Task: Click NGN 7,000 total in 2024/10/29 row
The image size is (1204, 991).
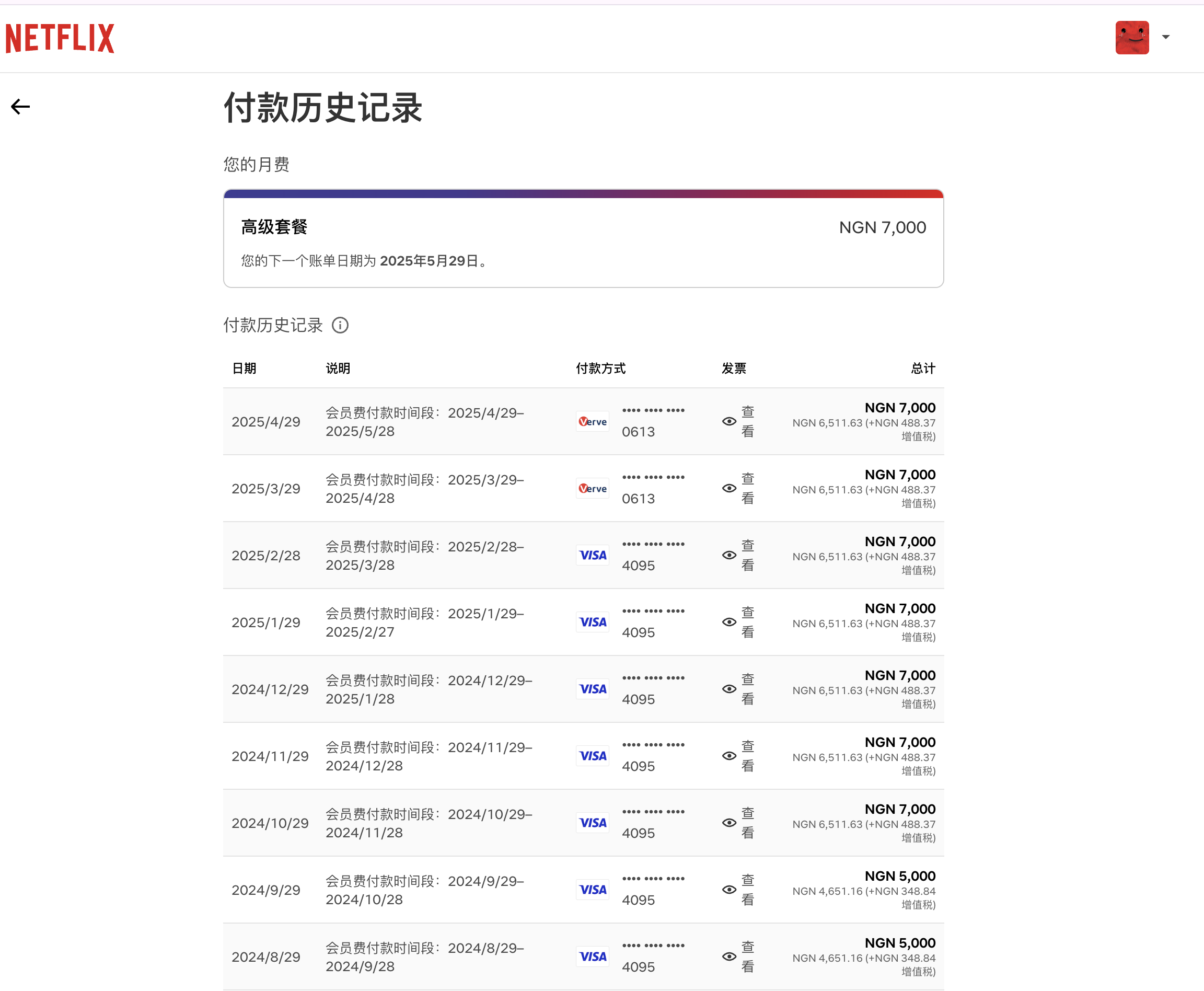Action: pyautogui.click(x=900, y=809)
